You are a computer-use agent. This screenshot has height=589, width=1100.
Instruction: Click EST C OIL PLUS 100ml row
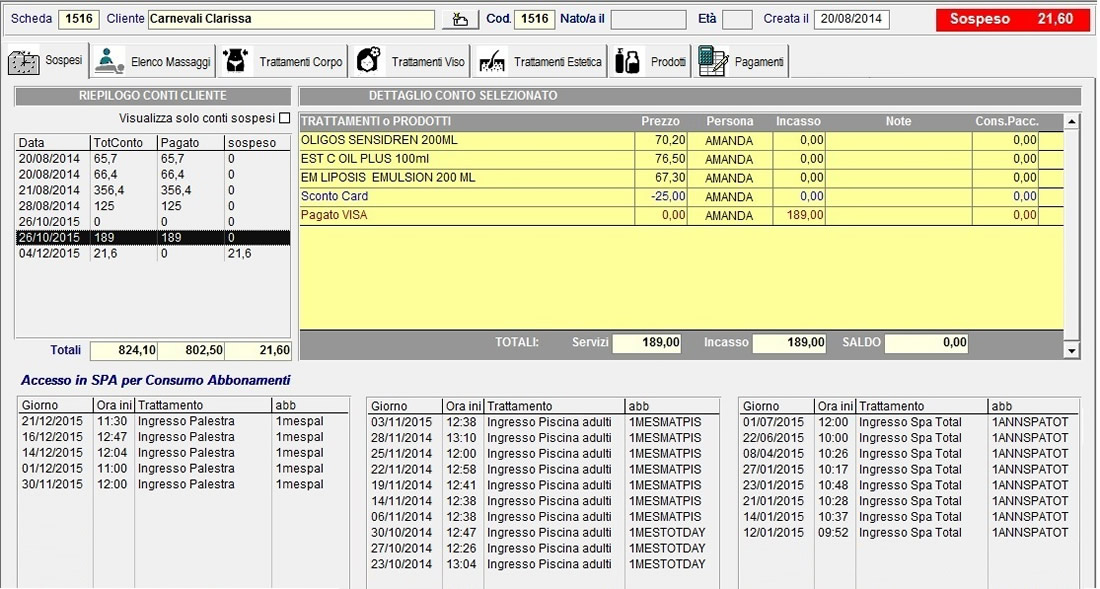click(681, 159)
